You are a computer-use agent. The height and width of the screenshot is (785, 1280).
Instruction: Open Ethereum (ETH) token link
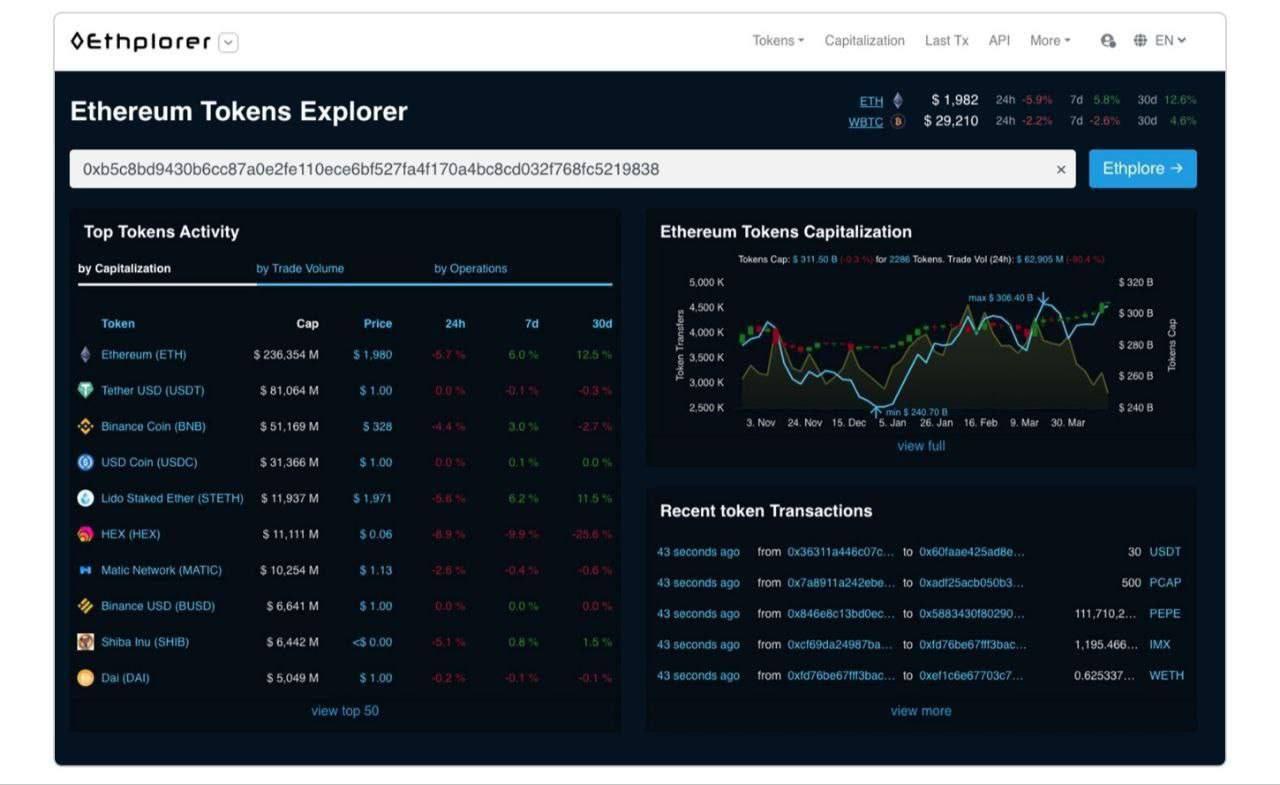click(x=143, y=355)
